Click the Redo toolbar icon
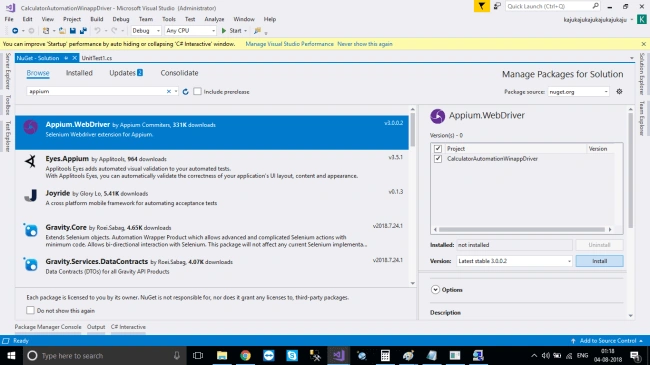This screenshot has height=365, width=650. [114, 31]
